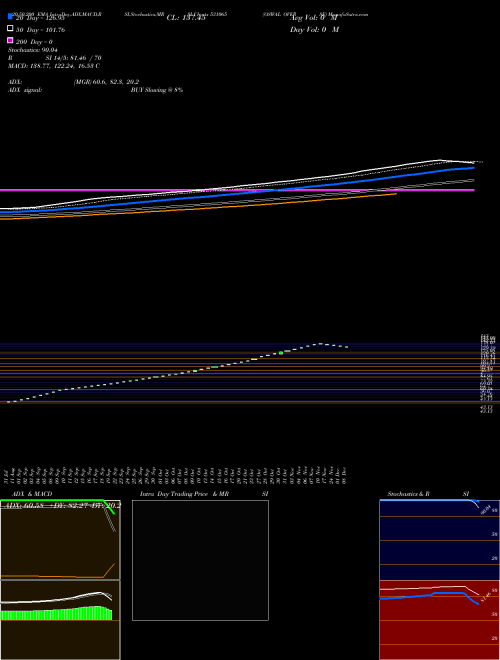Viewport: 500px width, 660px height.
Task: Click the white 50 Day legend swatch
Action: (x=10, y=29)
